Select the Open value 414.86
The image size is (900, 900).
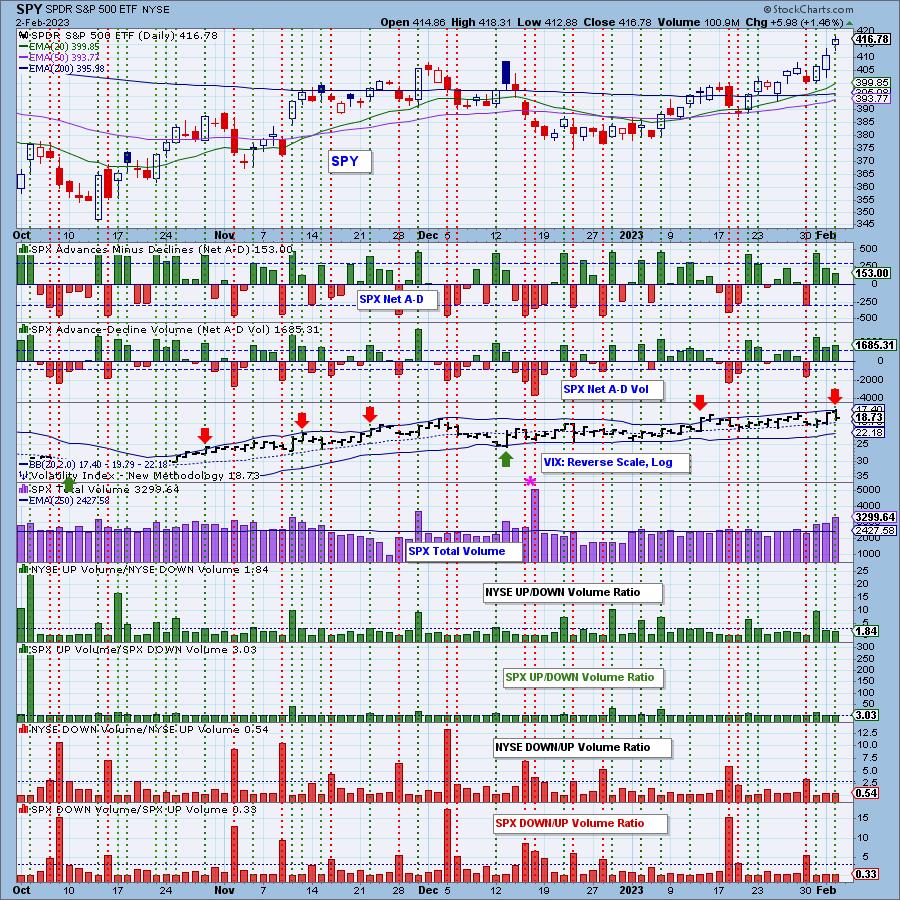click(x=428, y=22)
